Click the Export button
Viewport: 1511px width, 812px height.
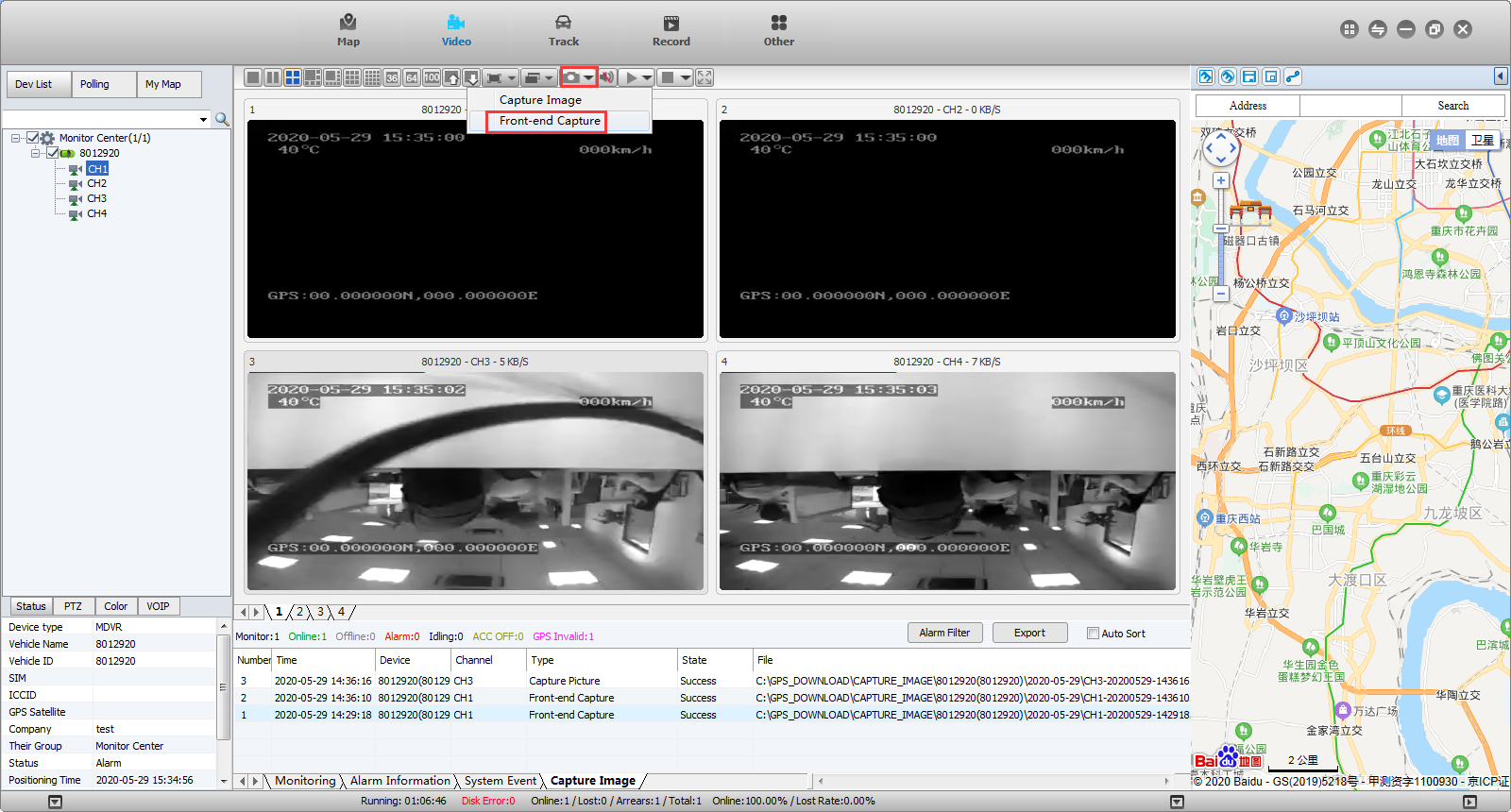click(x=1029, y=633)
